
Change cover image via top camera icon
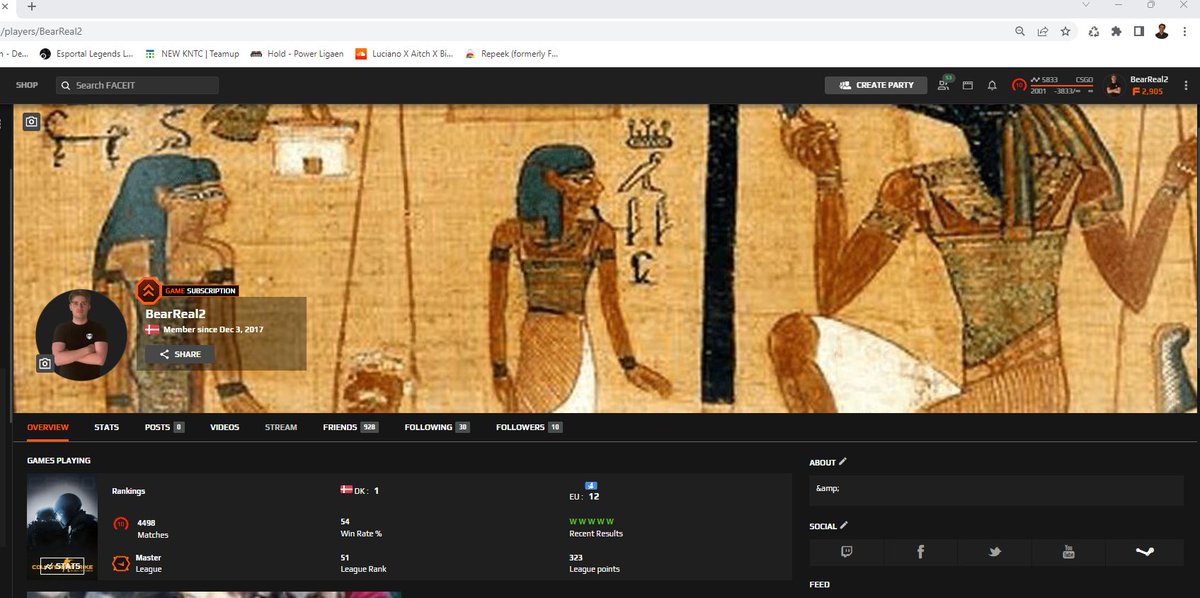[32, 121]
